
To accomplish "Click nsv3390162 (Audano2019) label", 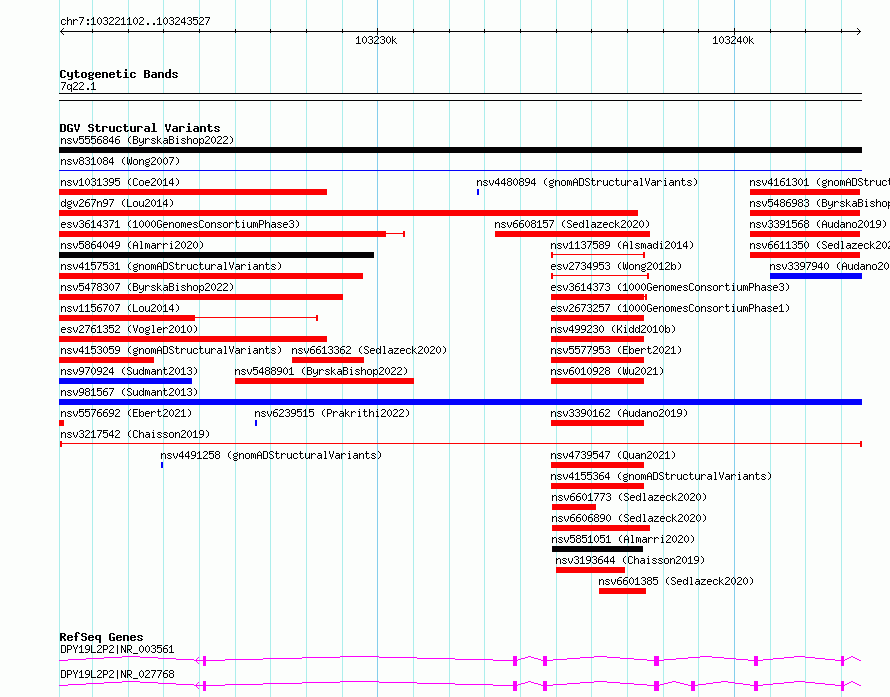I will point(619,413).
